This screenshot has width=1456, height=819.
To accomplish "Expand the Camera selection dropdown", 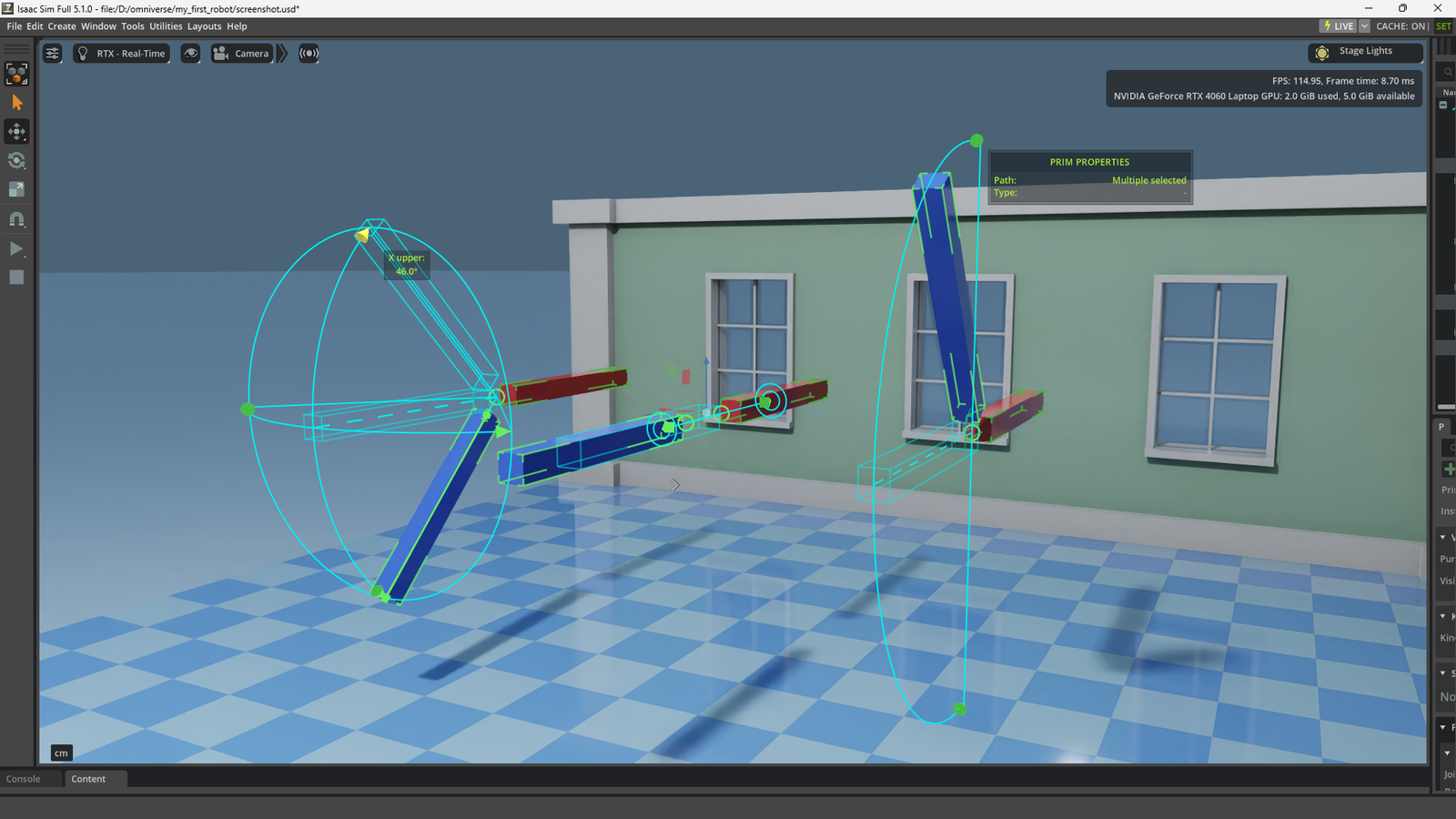I will click(x=242, y=54).
